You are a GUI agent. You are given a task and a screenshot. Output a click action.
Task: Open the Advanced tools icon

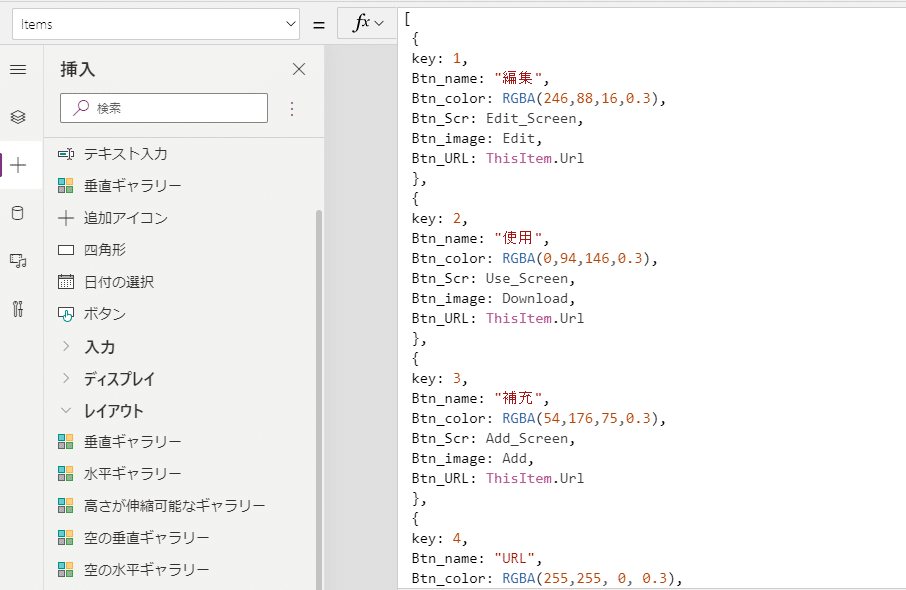pyautogui.click(x=18, y=309)
